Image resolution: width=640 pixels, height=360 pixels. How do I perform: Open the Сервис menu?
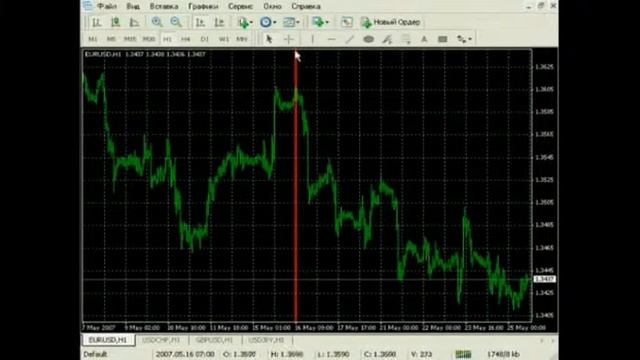[x=240, y=7]
